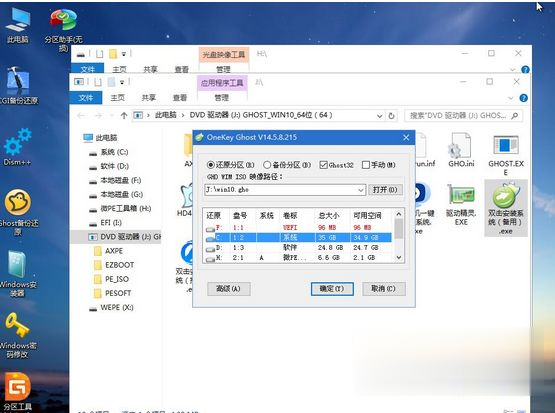Expand the ribbon in J:\ window
This screenshot has width=555, height=413.
pos(510,98)
